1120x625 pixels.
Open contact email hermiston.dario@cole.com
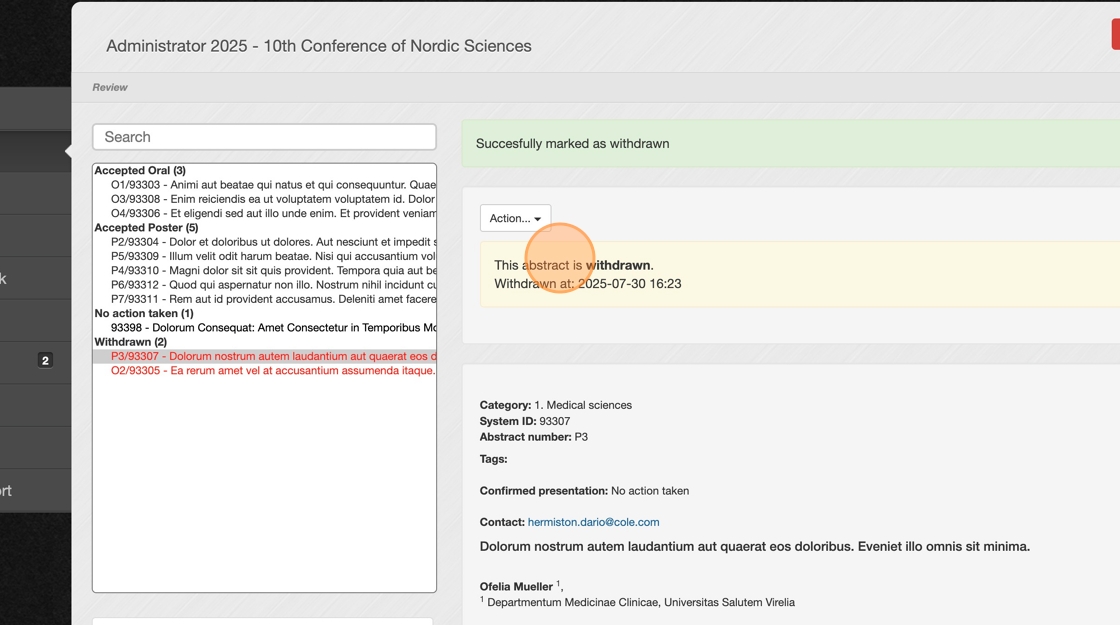(x=593, y=522)
